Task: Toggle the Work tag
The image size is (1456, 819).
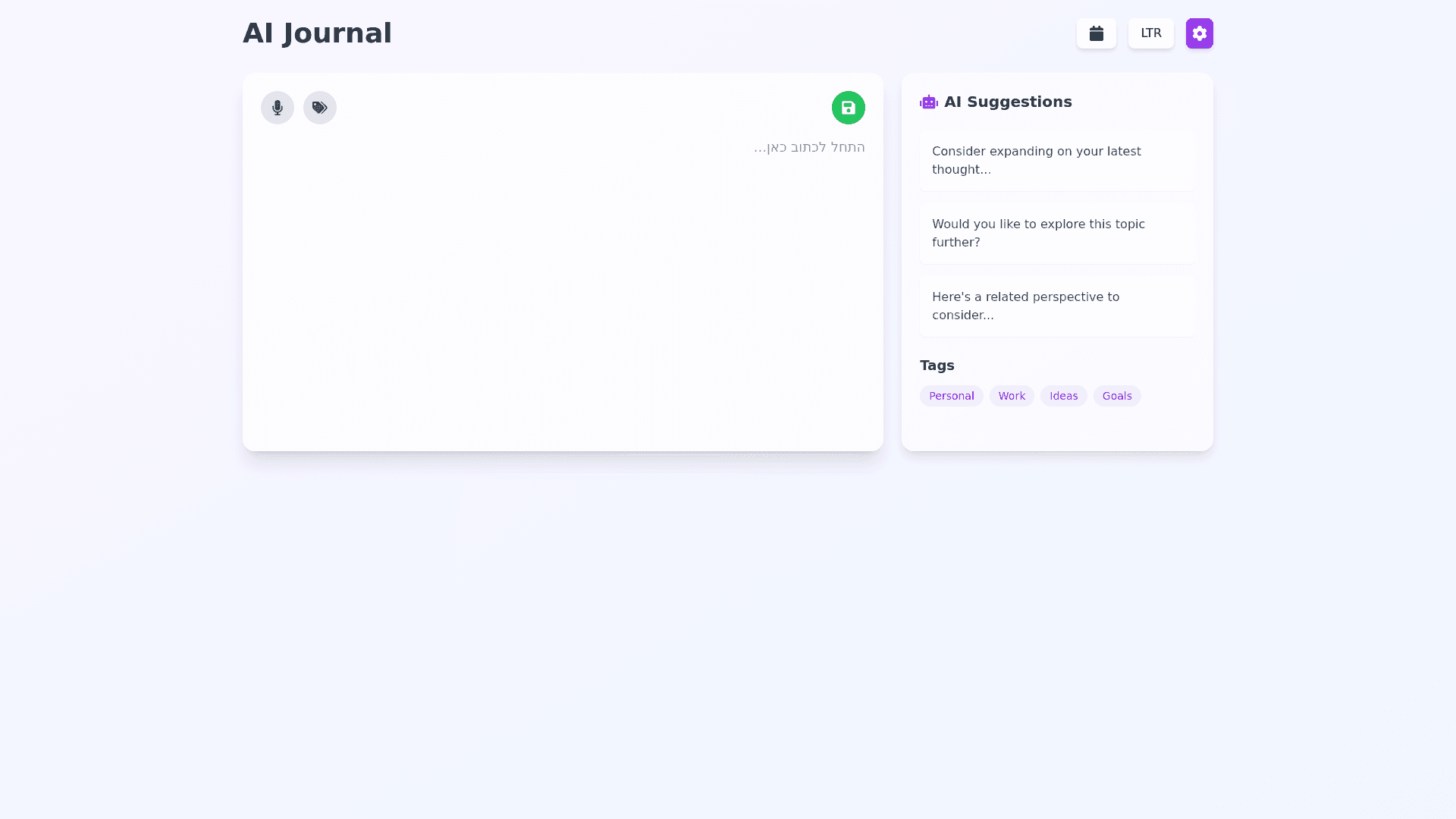Action: 1012,396
